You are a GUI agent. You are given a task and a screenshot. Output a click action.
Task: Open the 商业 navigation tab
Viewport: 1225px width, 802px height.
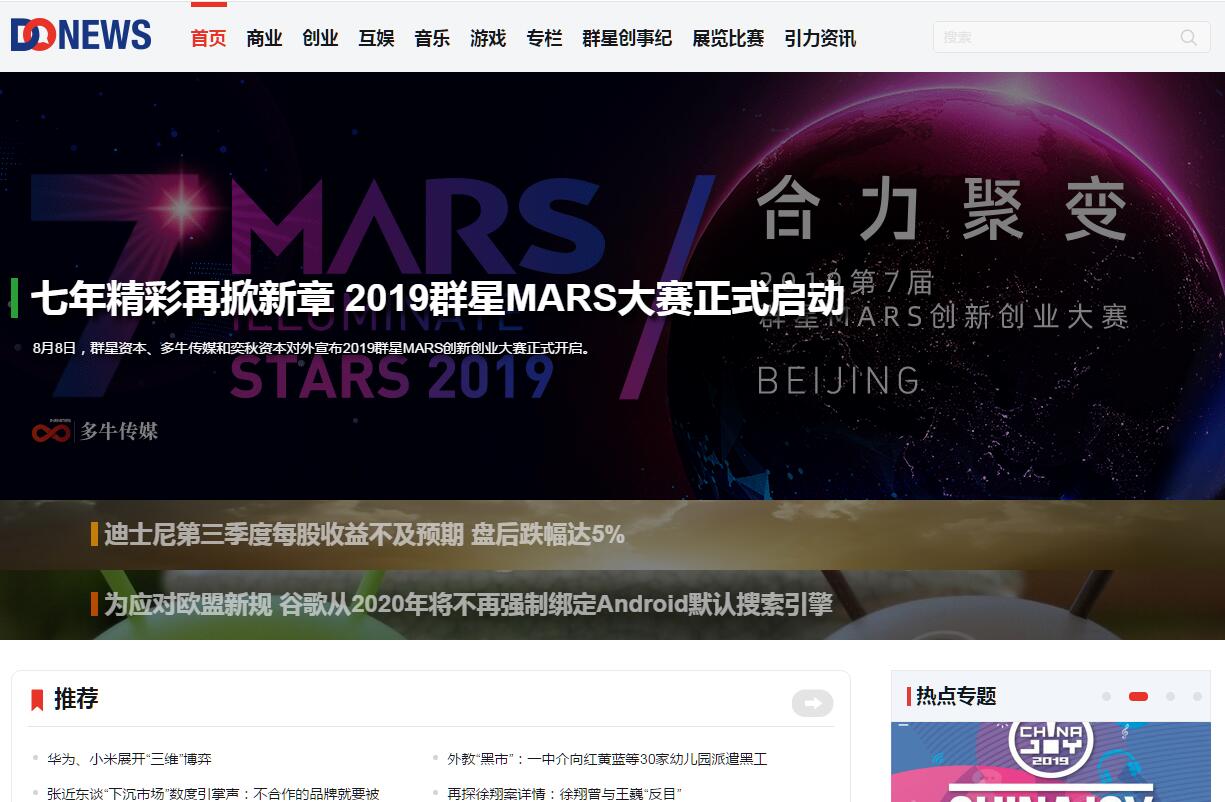(x=264, y=38)
